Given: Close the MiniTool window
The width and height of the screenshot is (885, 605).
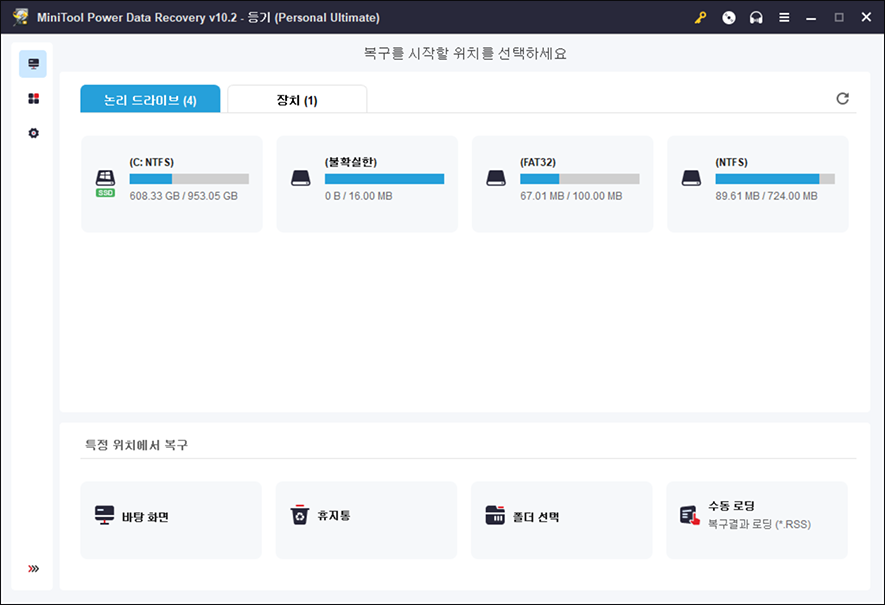Looking at the screenshot, I should (x=866, y=17).
